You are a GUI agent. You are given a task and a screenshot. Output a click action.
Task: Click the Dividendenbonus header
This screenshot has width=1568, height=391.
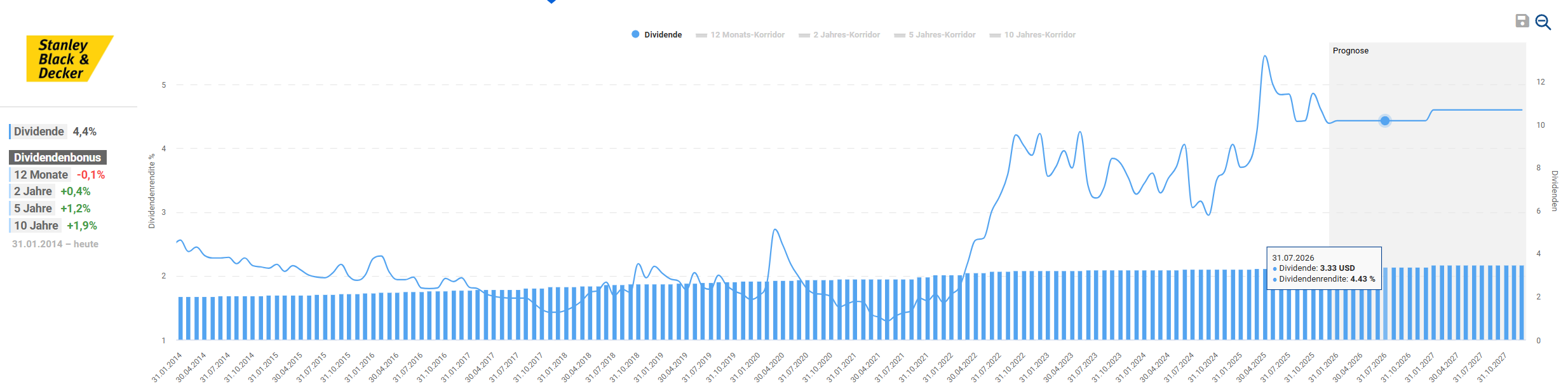click(57, 157)
